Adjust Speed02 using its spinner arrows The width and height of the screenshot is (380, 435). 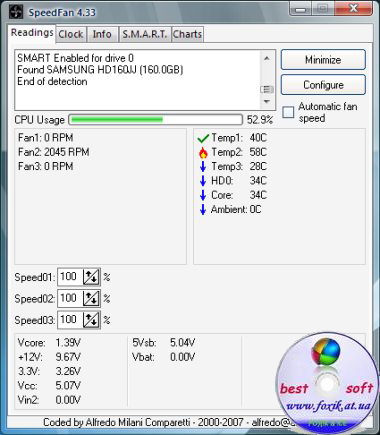[x=91, y=298]
